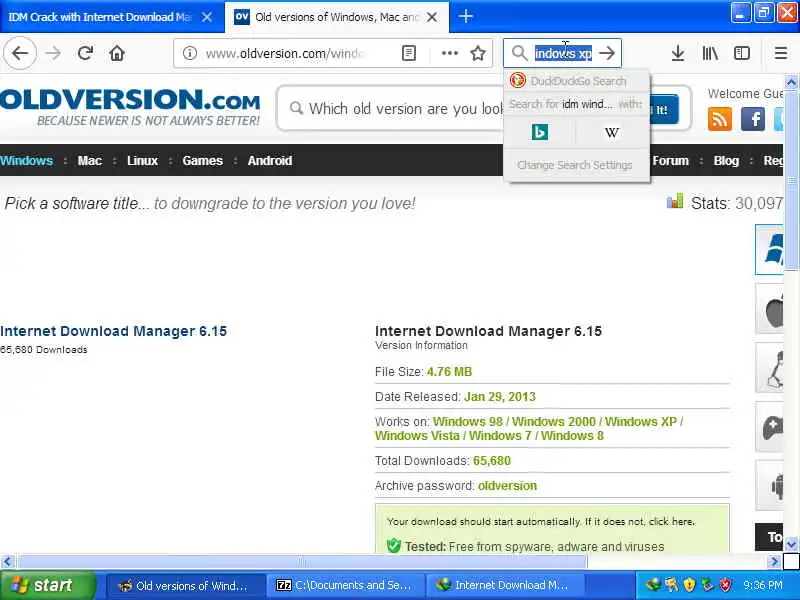Click the 4.76 MB file size value

[x=449, y=372]
